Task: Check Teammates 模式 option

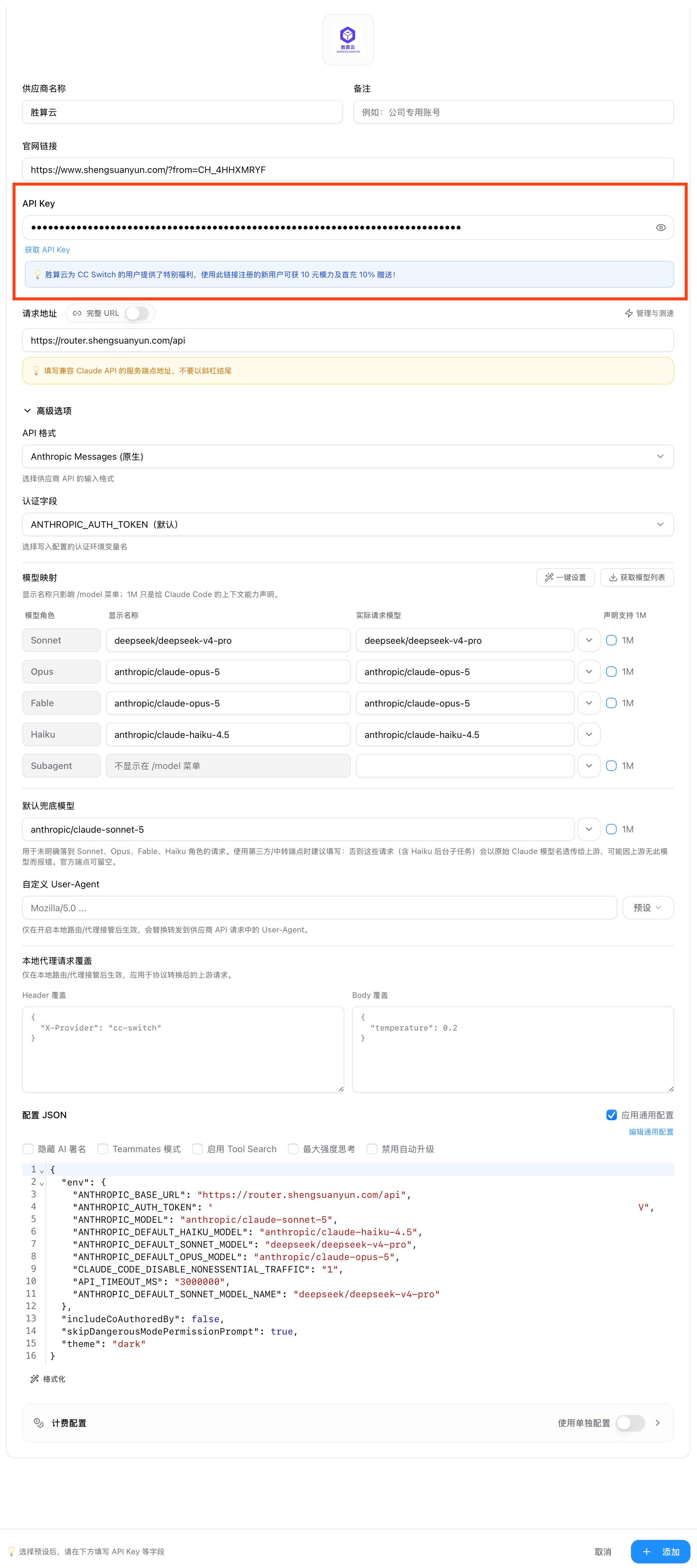Action: click(103, 1149)
